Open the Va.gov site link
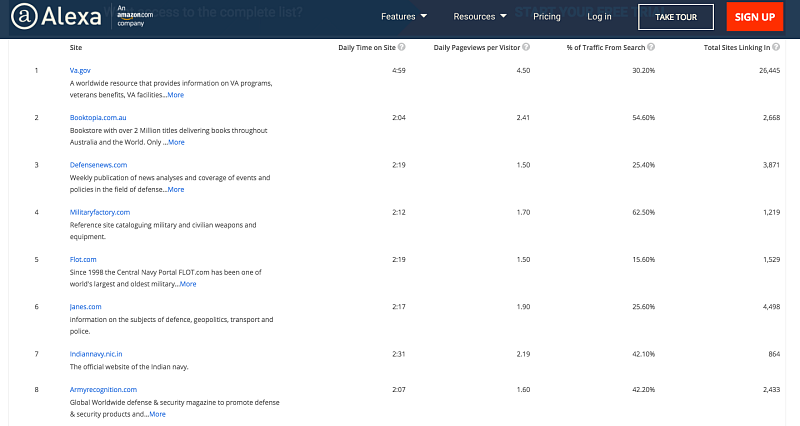800x426 pixels. click(81, 70)
